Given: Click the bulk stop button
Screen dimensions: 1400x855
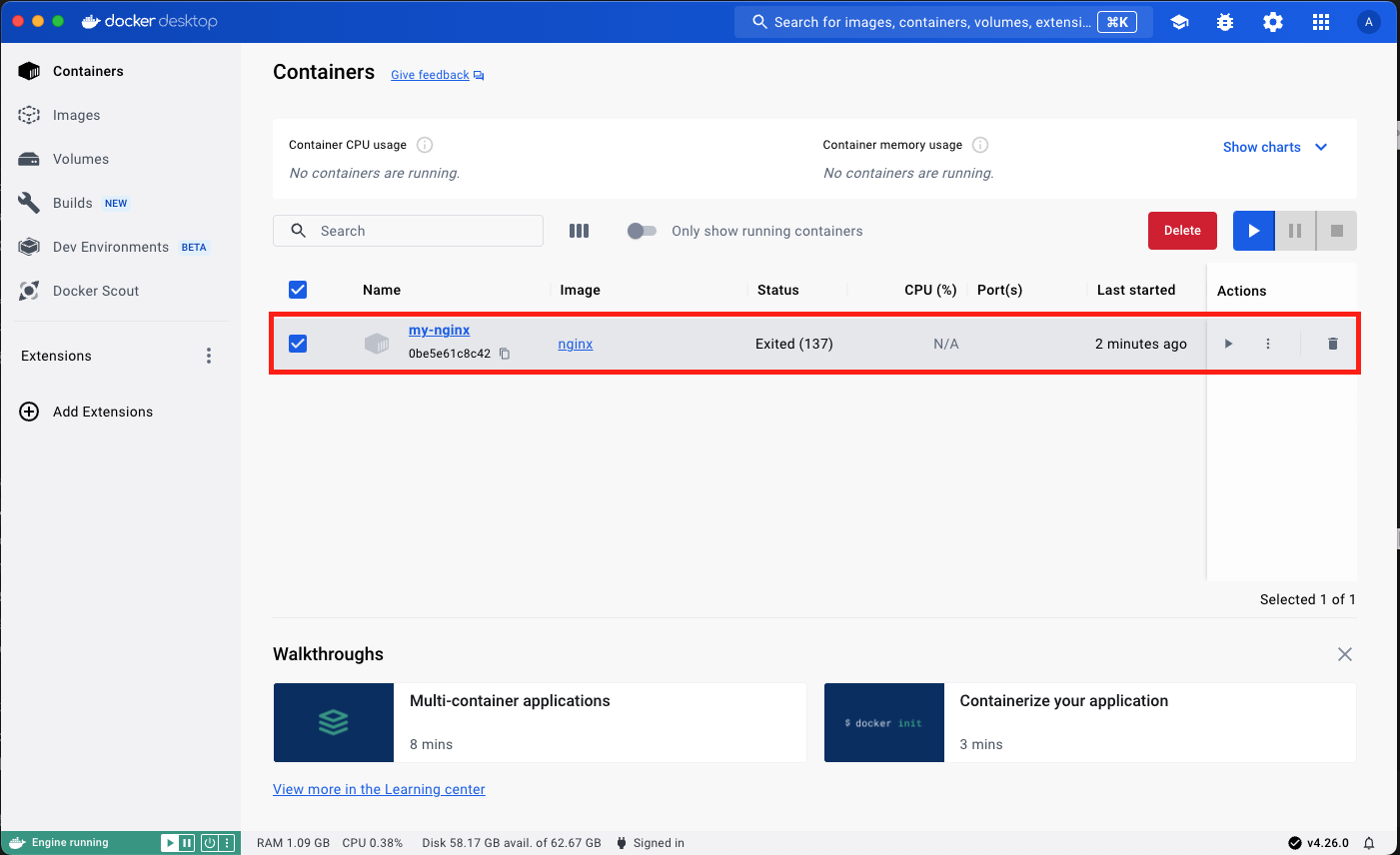Looking at the screenshot, I should [1337, 231].
